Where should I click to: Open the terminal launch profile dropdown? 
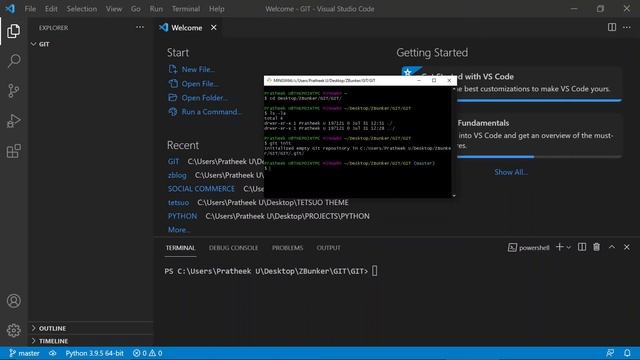(569, 247)
